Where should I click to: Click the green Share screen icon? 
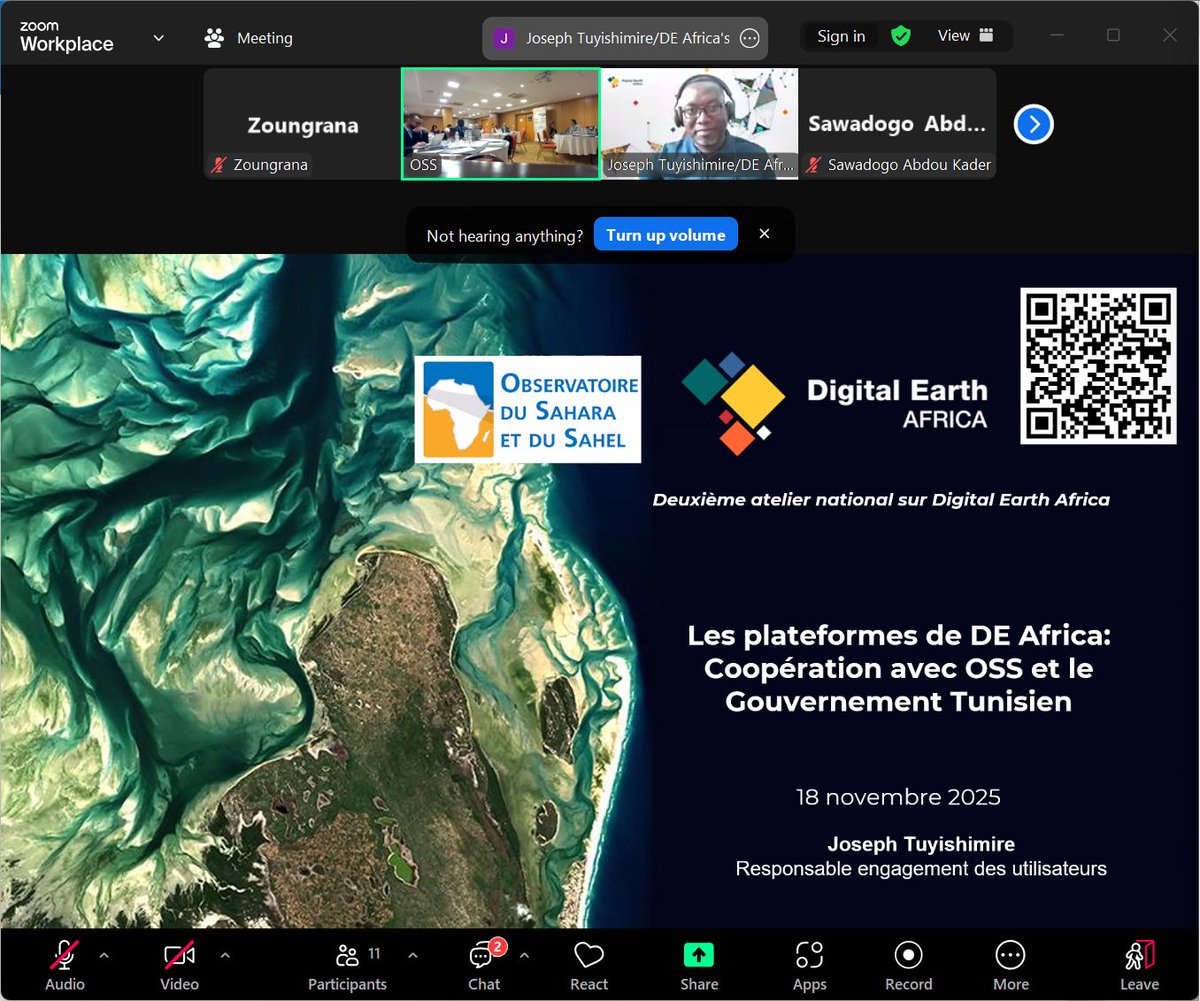[x=698, y=955]
